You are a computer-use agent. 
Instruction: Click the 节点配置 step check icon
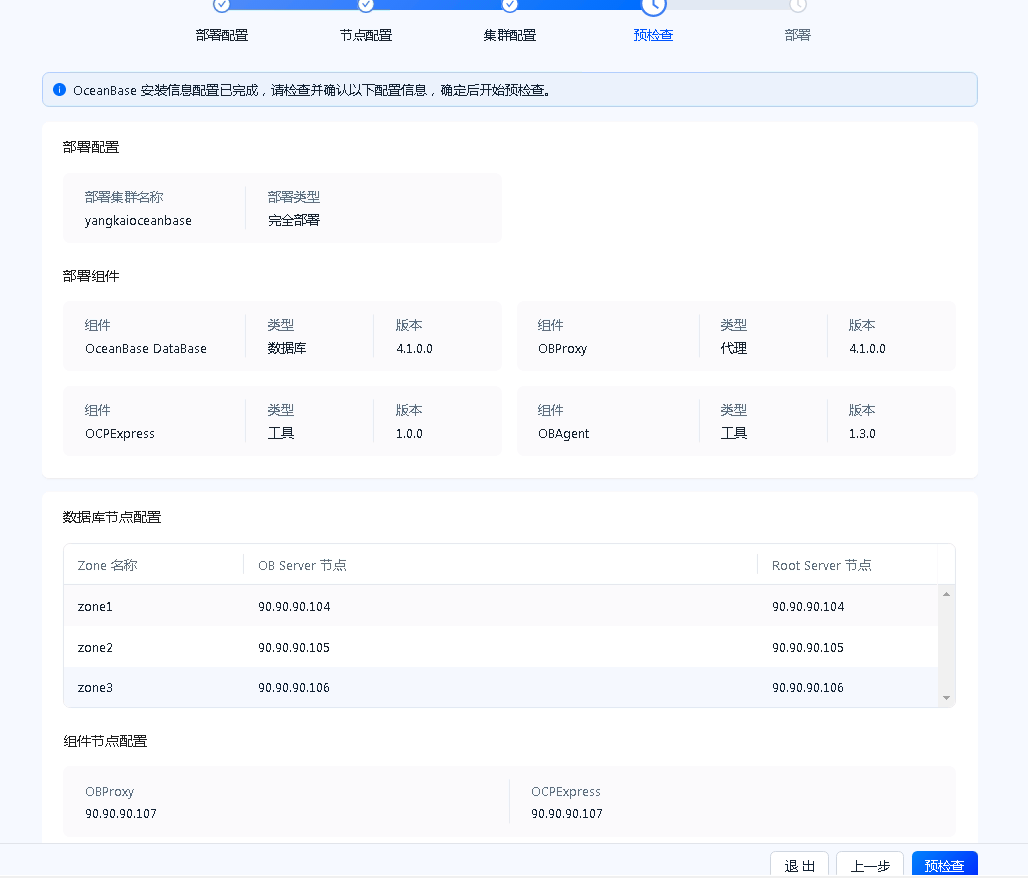pyautogui.click(x=366, y=5)
